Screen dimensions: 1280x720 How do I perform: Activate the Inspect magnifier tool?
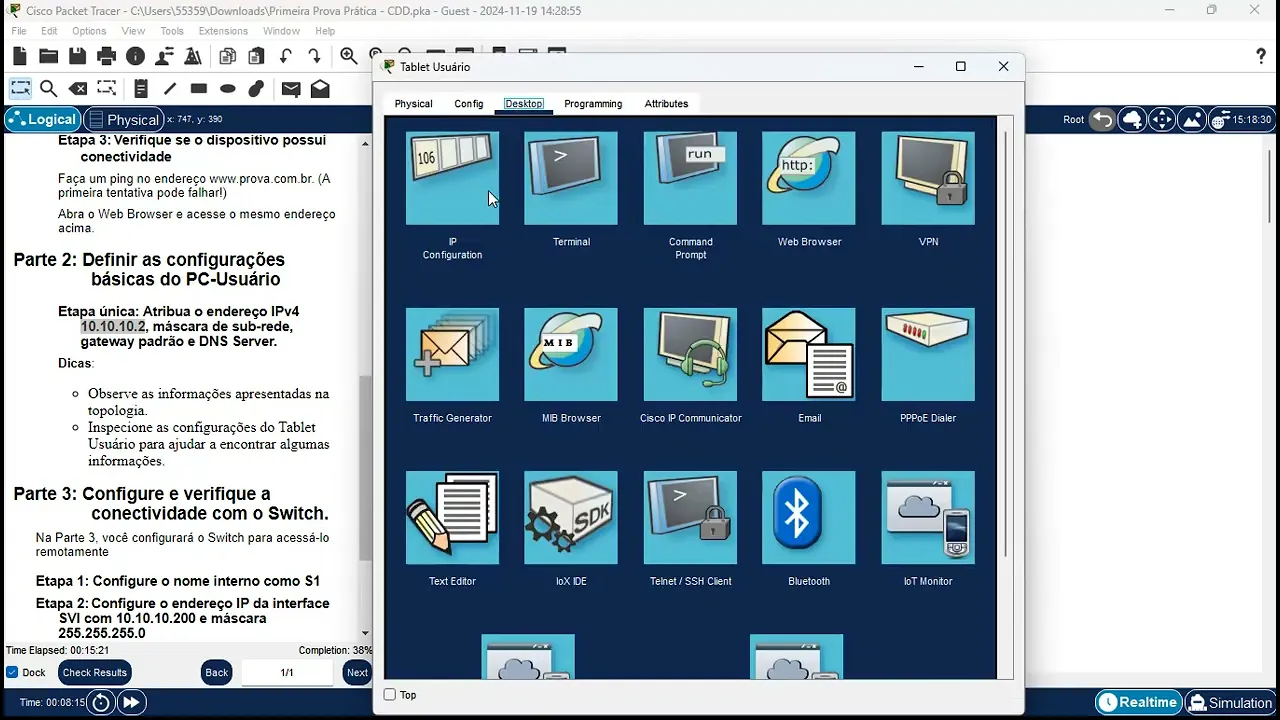click(x=48, y=89)
